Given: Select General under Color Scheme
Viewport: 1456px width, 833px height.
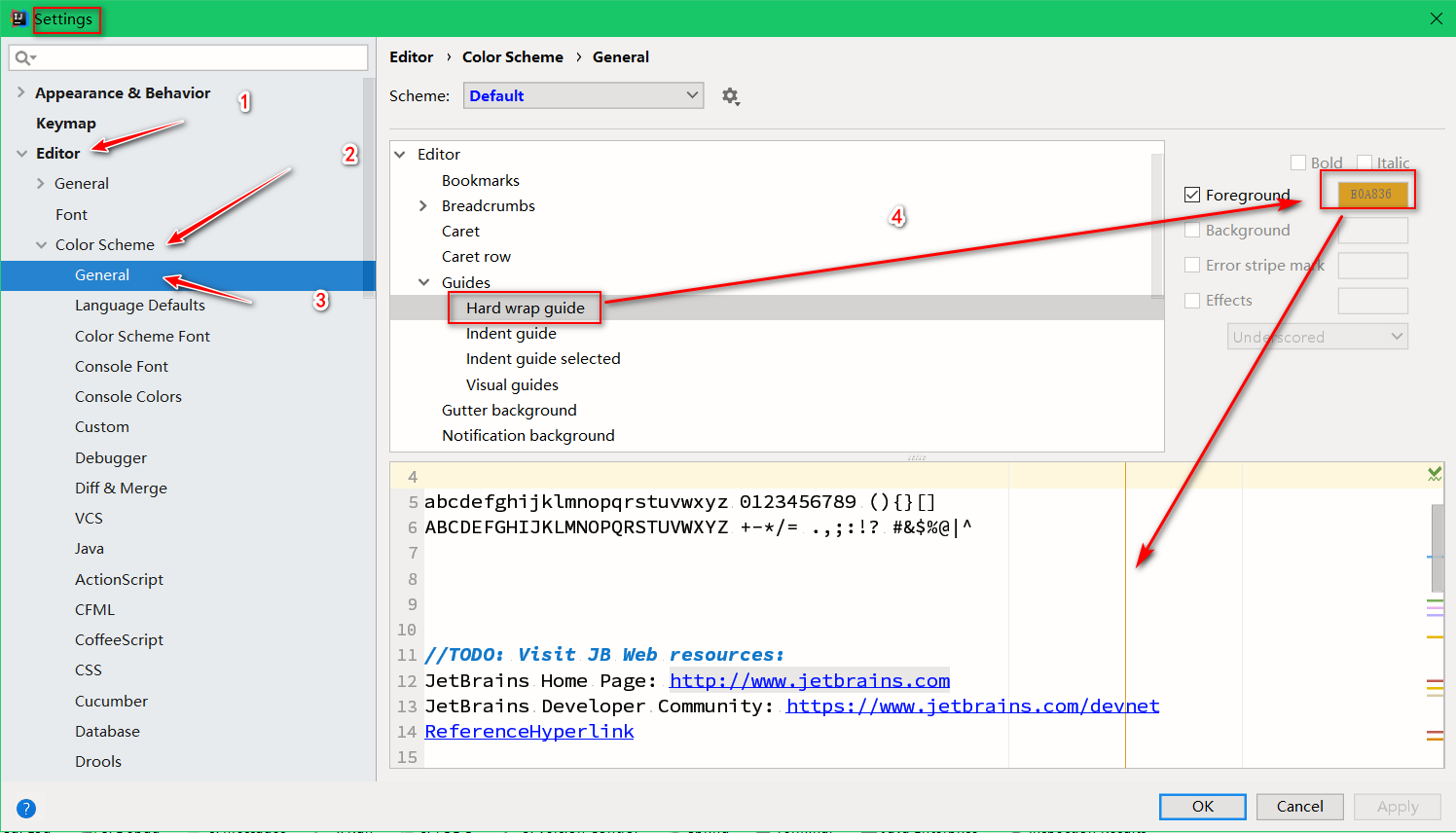Looking at the screenshot, I should coord(102,275).
